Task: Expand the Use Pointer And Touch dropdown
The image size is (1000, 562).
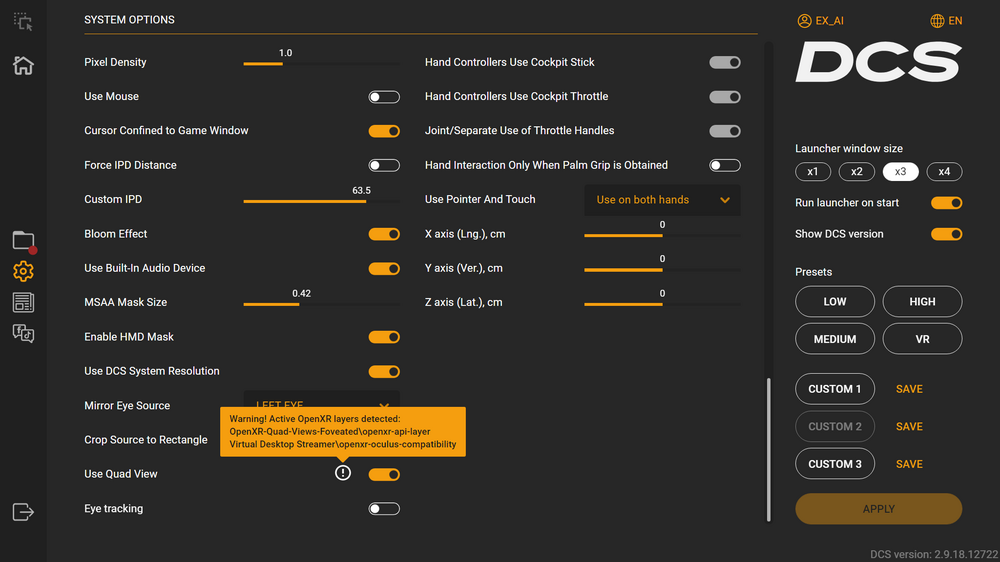Action: point(662,200)
